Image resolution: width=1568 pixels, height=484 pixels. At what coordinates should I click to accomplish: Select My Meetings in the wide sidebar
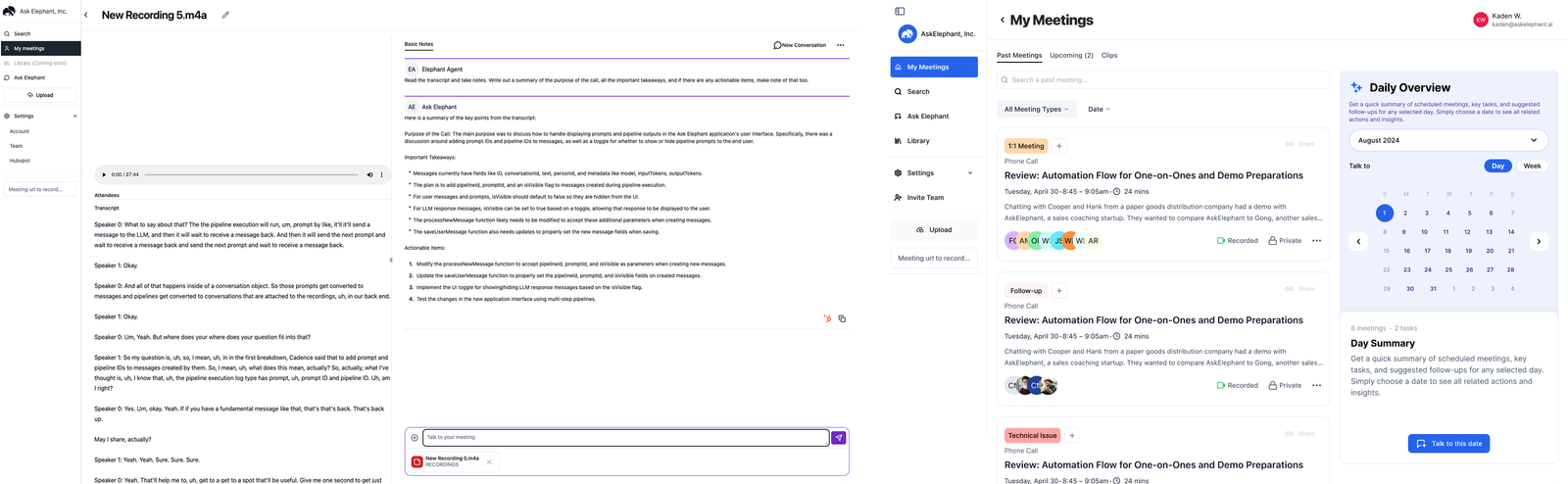pos(934,67)
